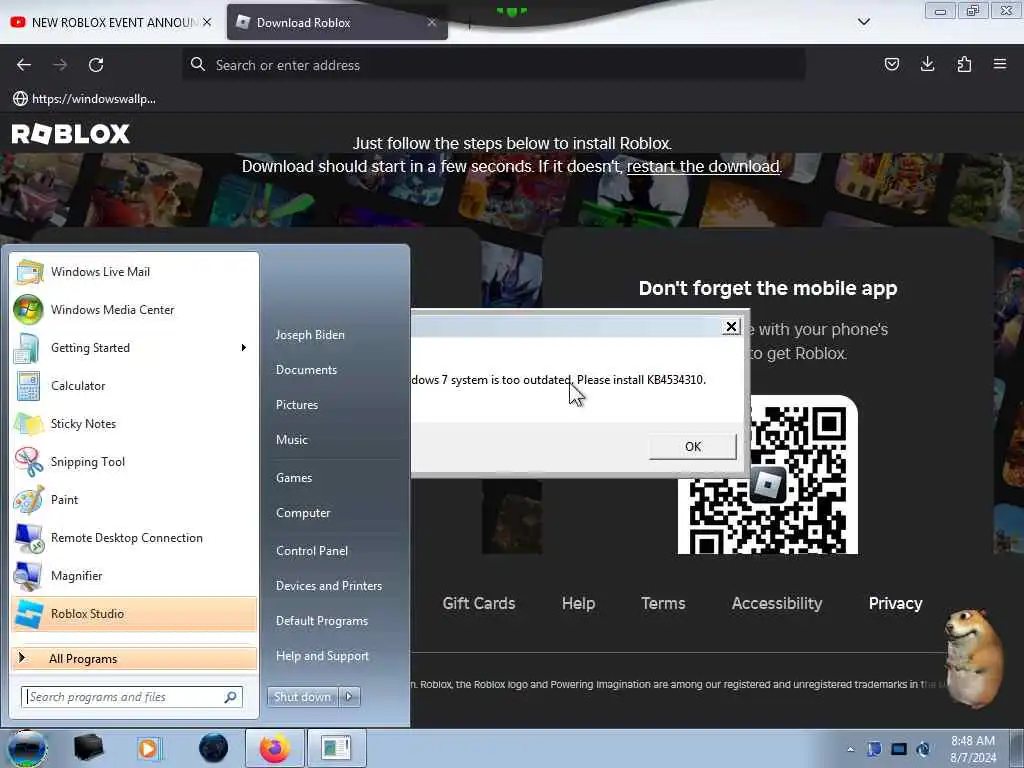Viewport: 1024px width, 768px height.
Task: Launch Magnifier
Action: [134, 575]
